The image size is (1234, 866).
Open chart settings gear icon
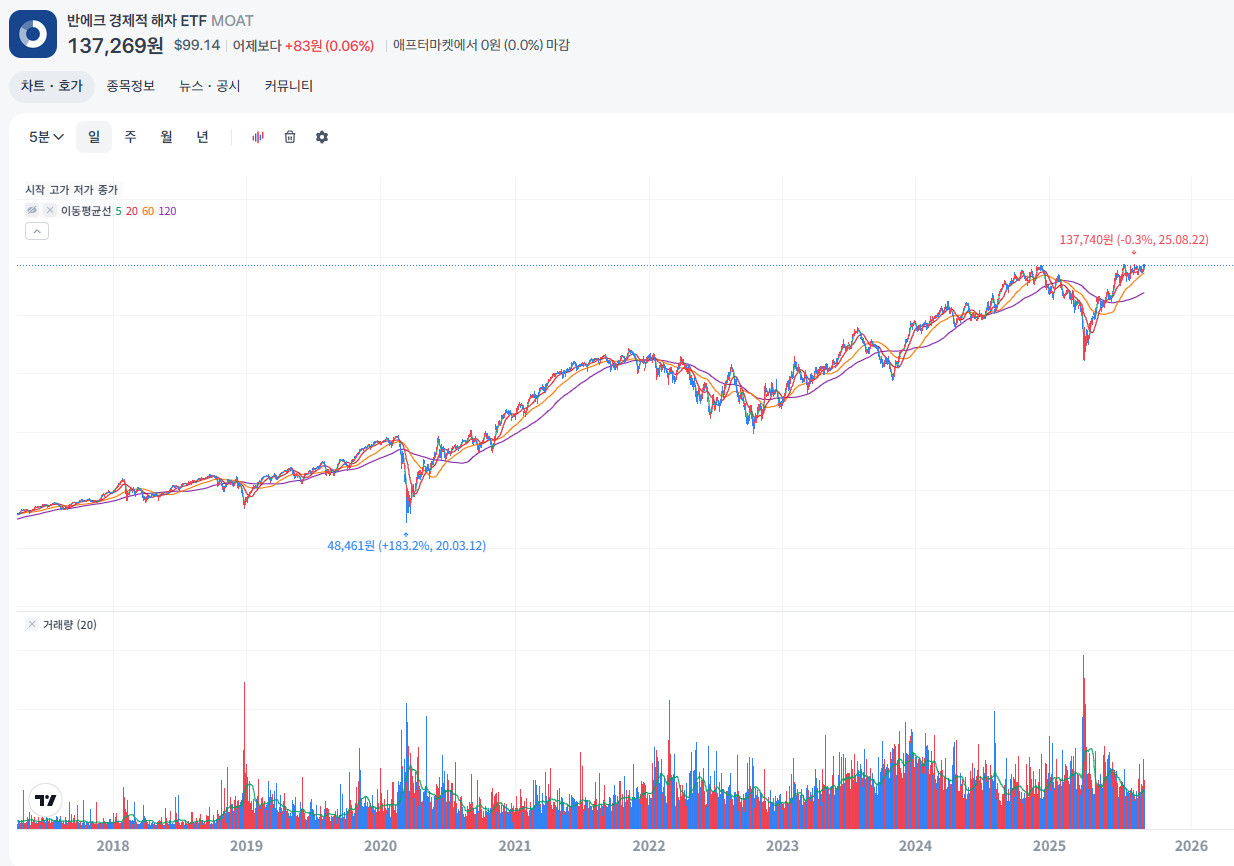click(322, 137)
